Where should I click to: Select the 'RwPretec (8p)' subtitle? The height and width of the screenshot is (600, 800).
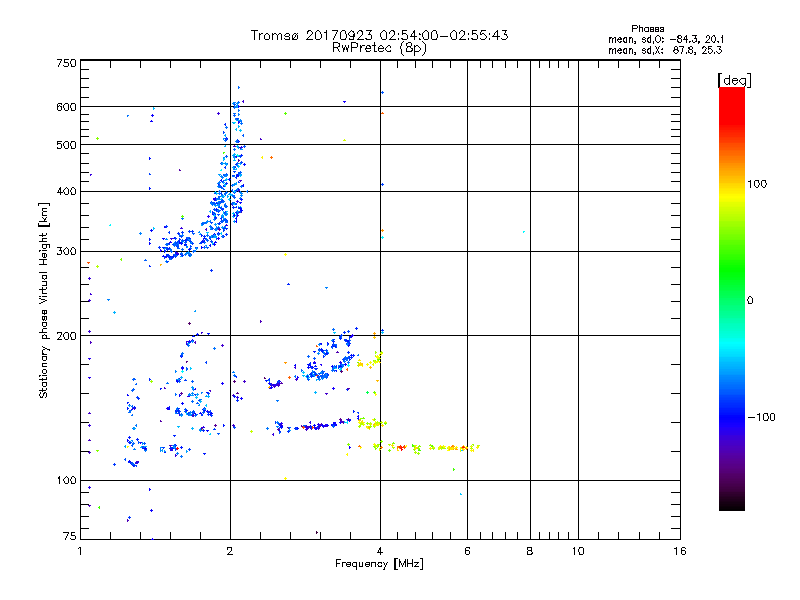pos(379,48)
